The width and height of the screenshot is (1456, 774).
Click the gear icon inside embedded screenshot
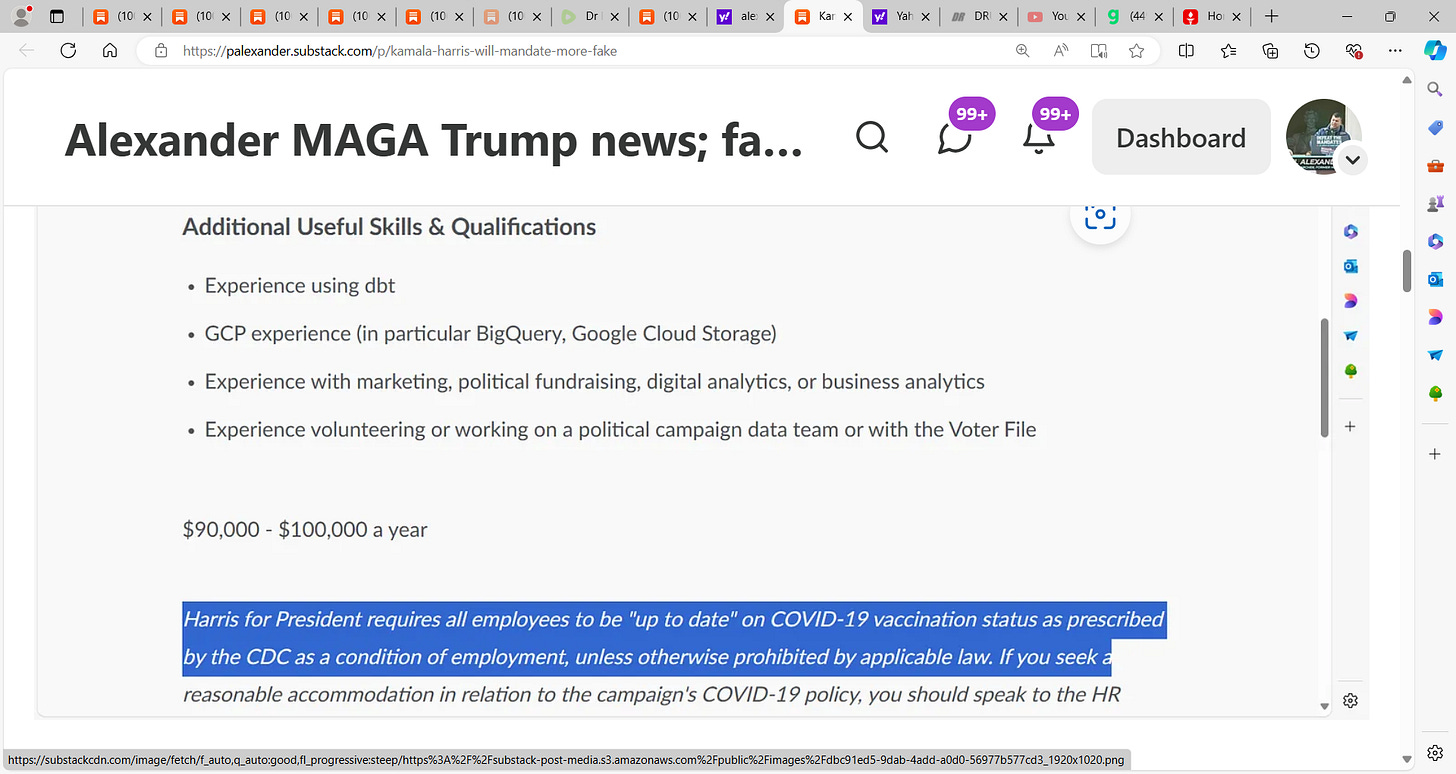(x=1350, y=700)
